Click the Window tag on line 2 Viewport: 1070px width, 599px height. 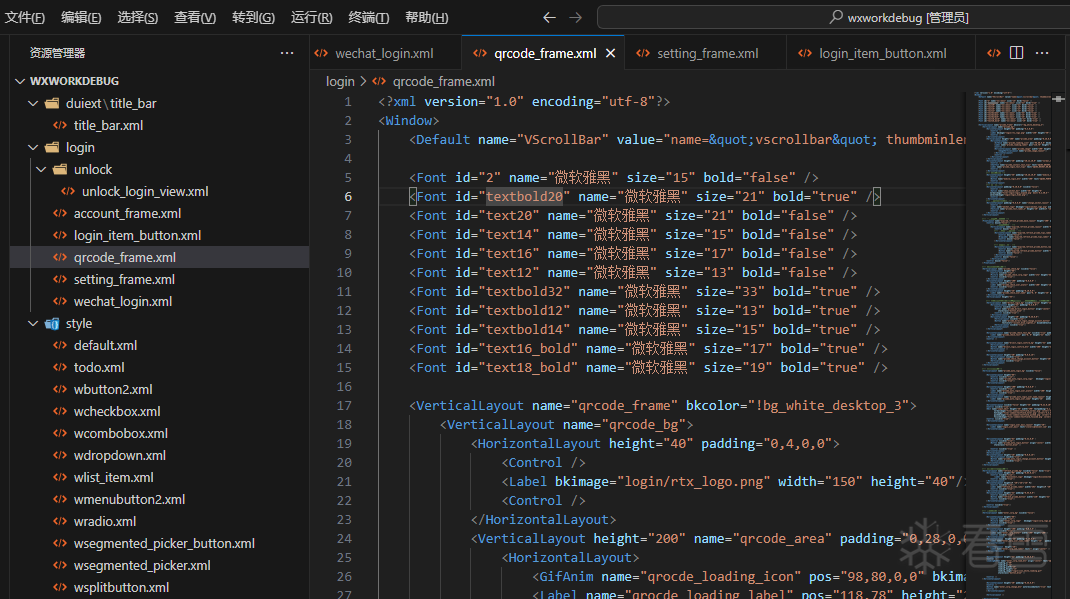click(408, 121)
